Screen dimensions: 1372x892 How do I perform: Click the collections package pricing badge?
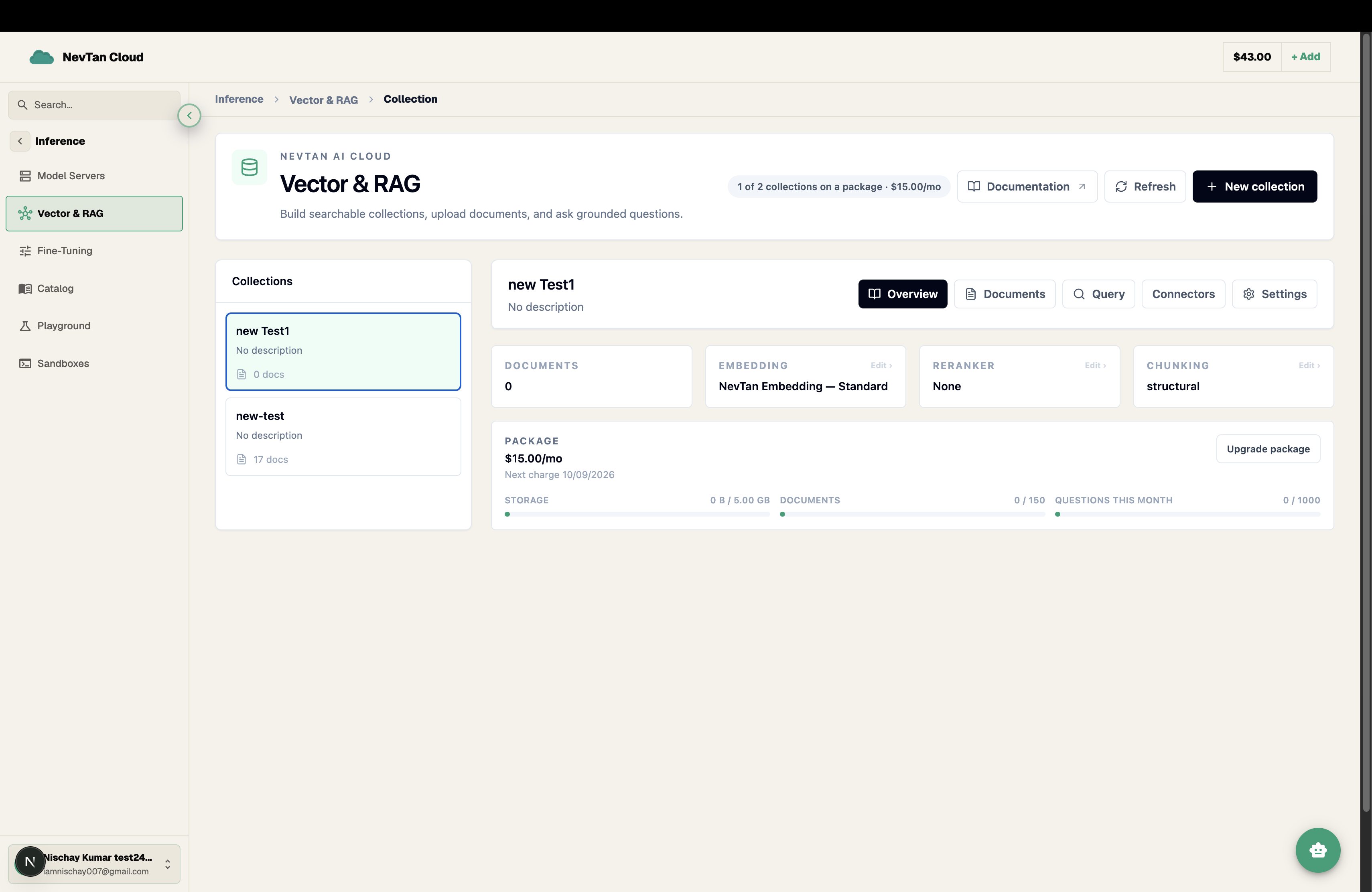[x=839, y=187]
